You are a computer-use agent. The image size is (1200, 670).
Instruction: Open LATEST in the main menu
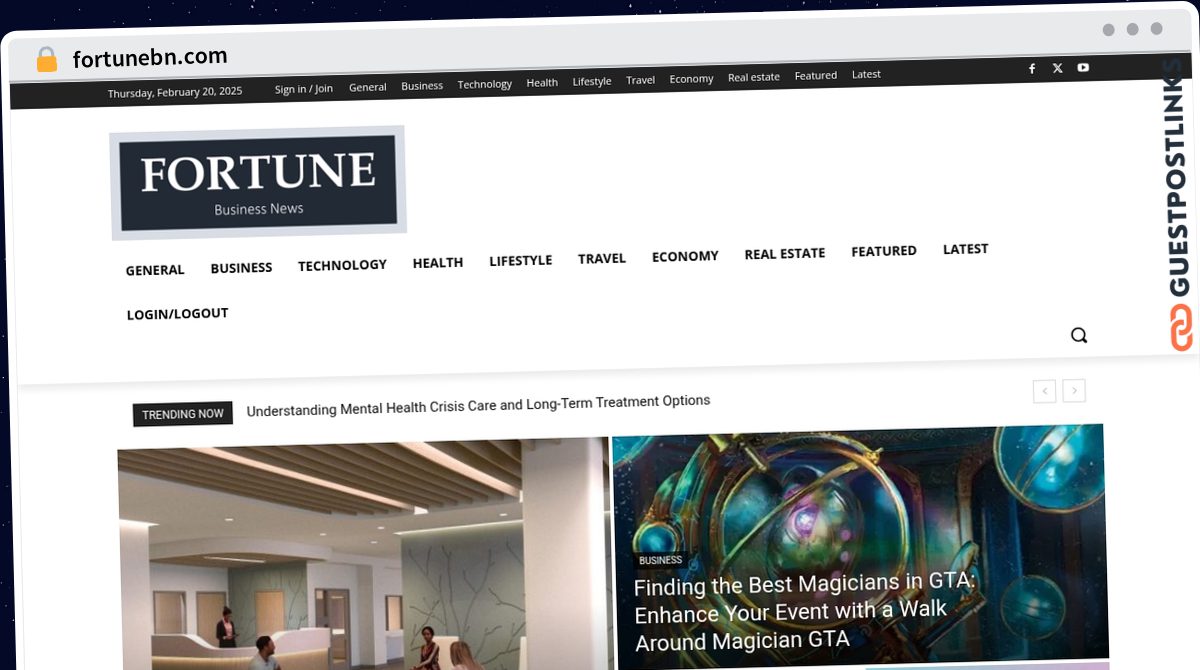pyautogui.click(x=965, y=249)
